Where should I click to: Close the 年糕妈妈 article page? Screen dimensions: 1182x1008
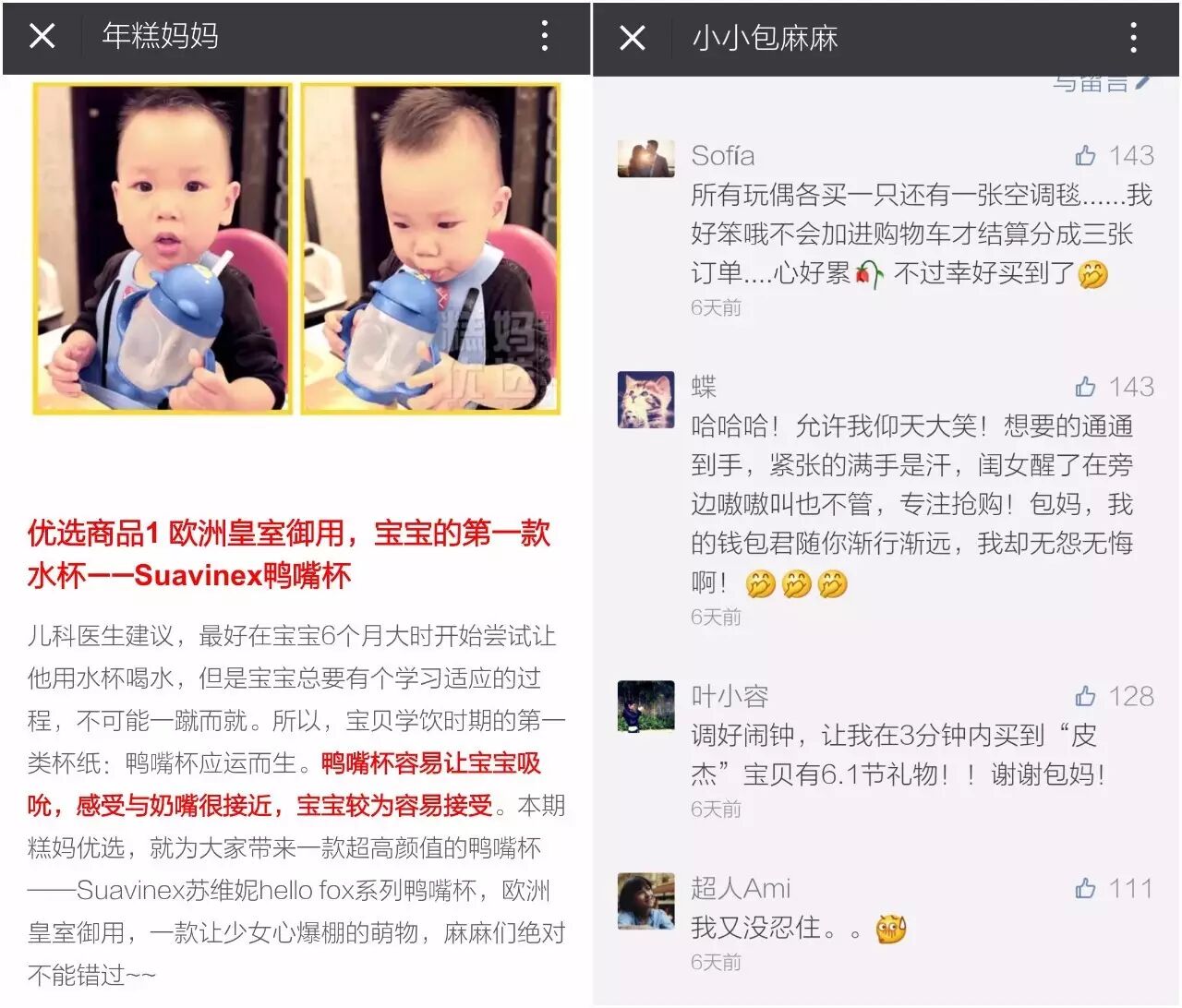click(x=42, y=36)
